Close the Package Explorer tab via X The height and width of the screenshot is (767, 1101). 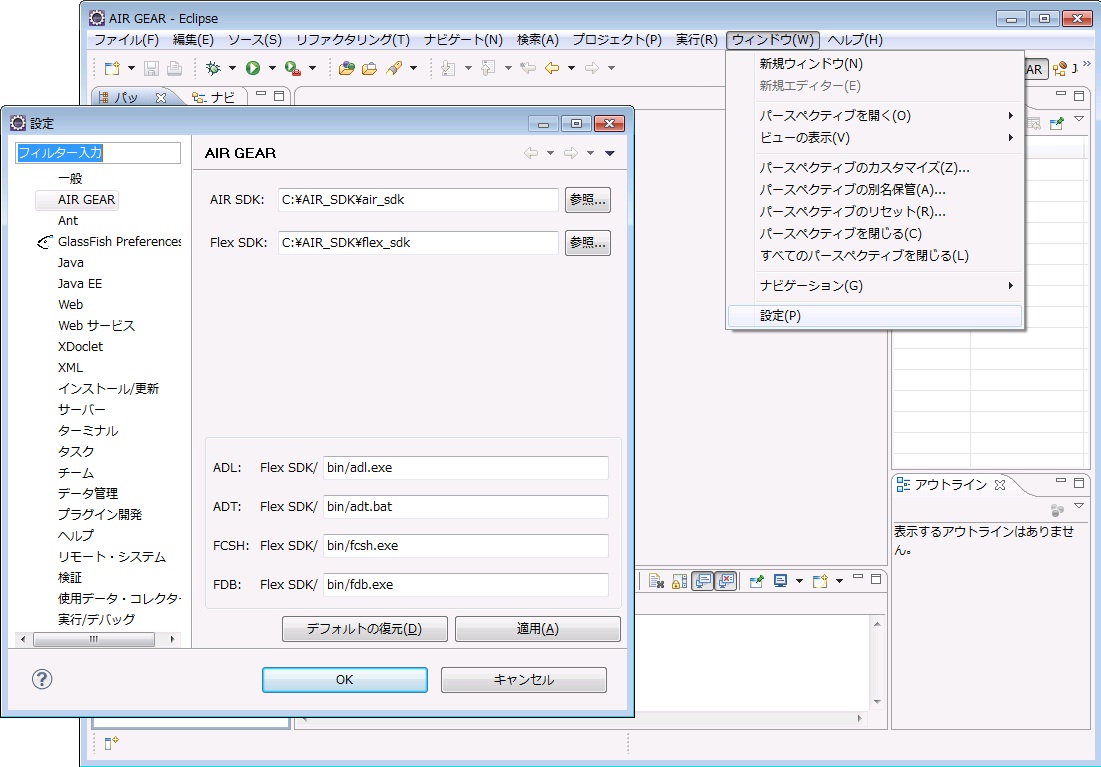pyautogui.click(x=160, y=98)
